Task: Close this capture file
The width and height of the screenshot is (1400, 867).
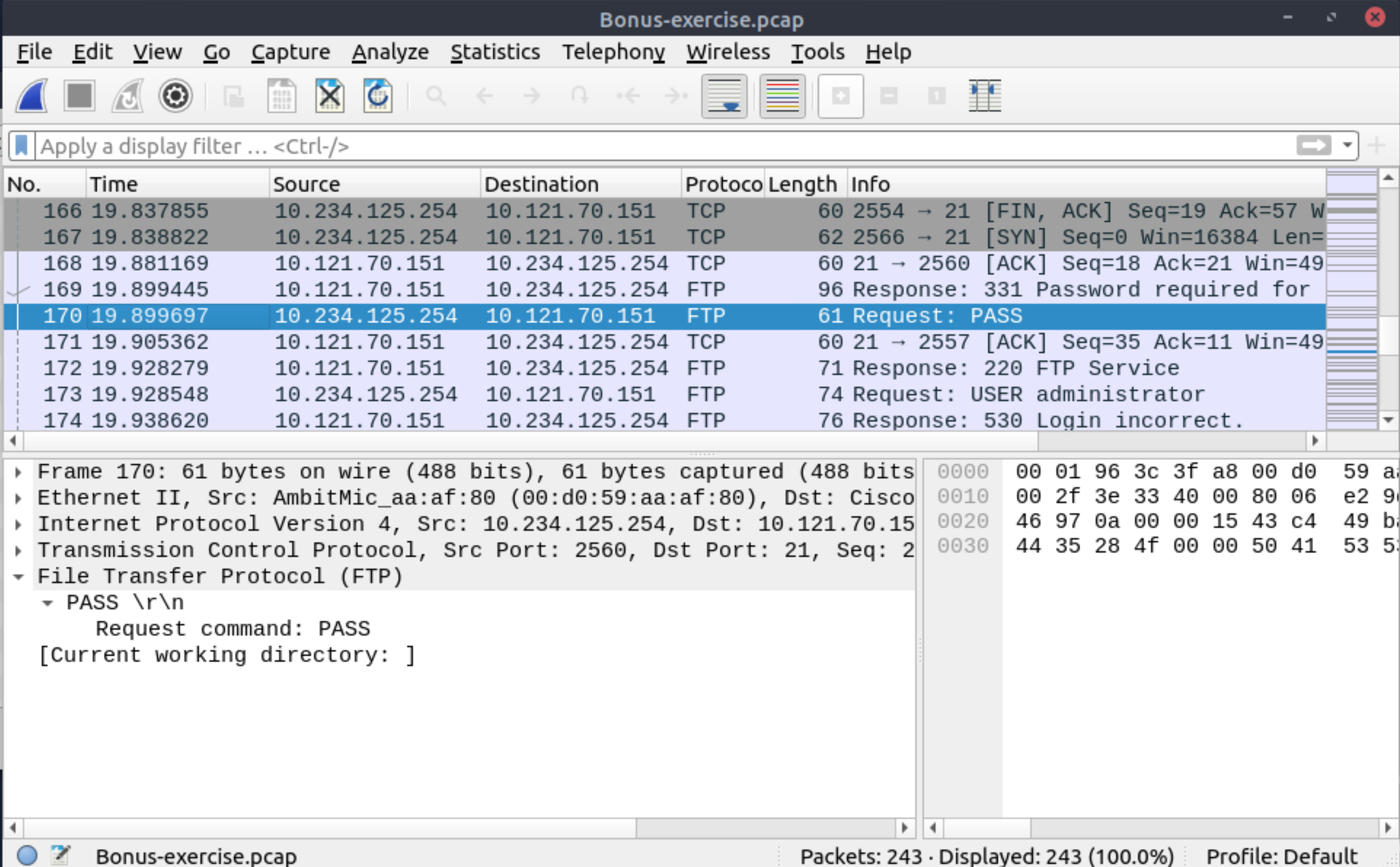Action: coord(330,96)
